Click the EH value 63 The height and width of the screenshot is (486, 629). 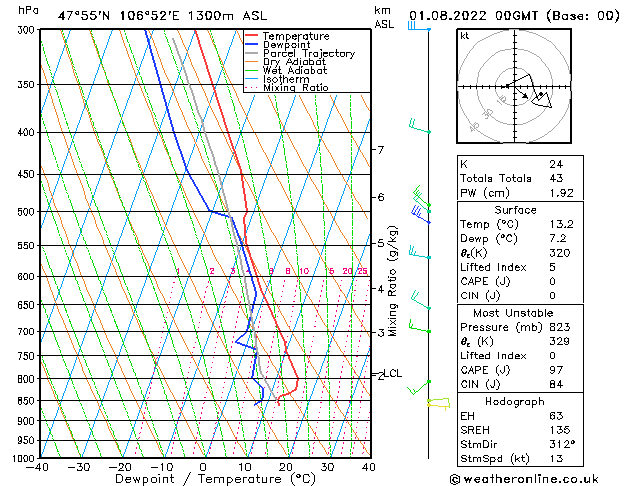coord(556,416)
